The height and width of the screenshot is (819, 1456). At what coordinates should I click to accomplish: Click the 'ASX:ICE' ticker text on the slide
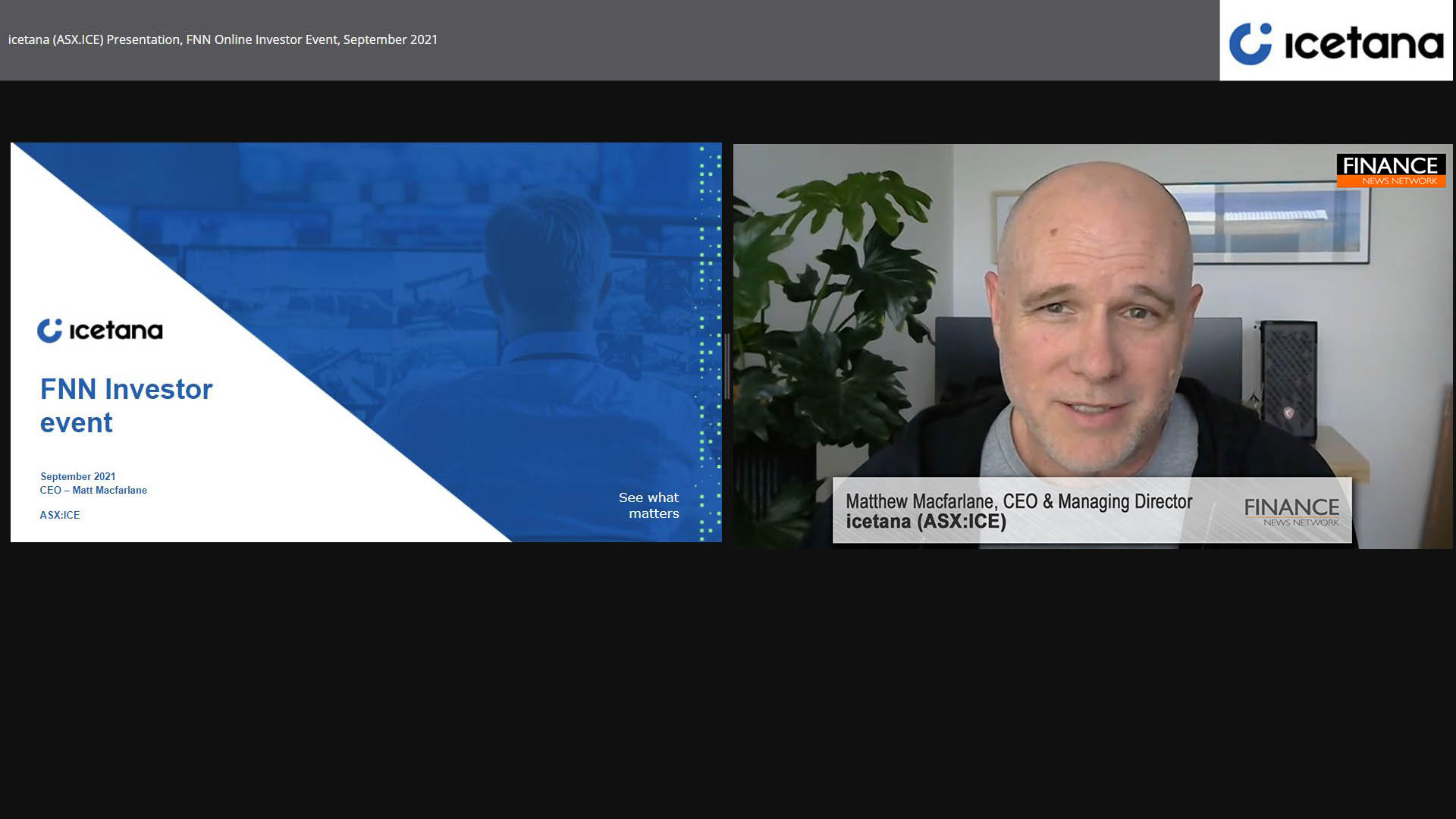click(60, 515)
